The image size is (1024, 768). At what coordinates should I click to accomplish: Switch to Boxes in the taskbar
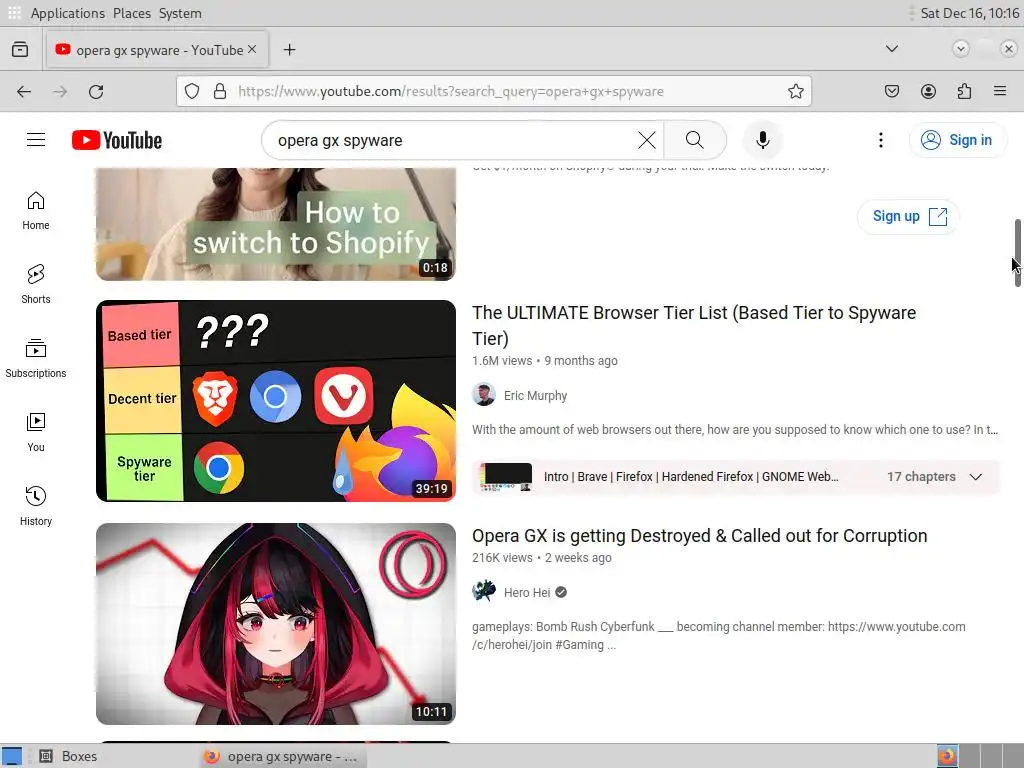tap(68, 756)
